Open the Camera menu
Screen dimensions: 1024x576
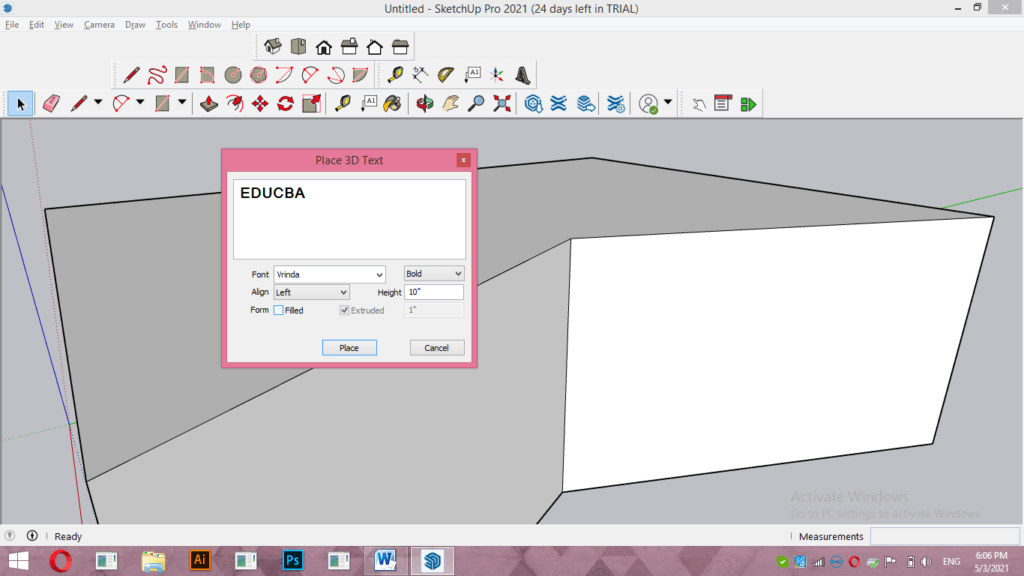coord(99,24)
